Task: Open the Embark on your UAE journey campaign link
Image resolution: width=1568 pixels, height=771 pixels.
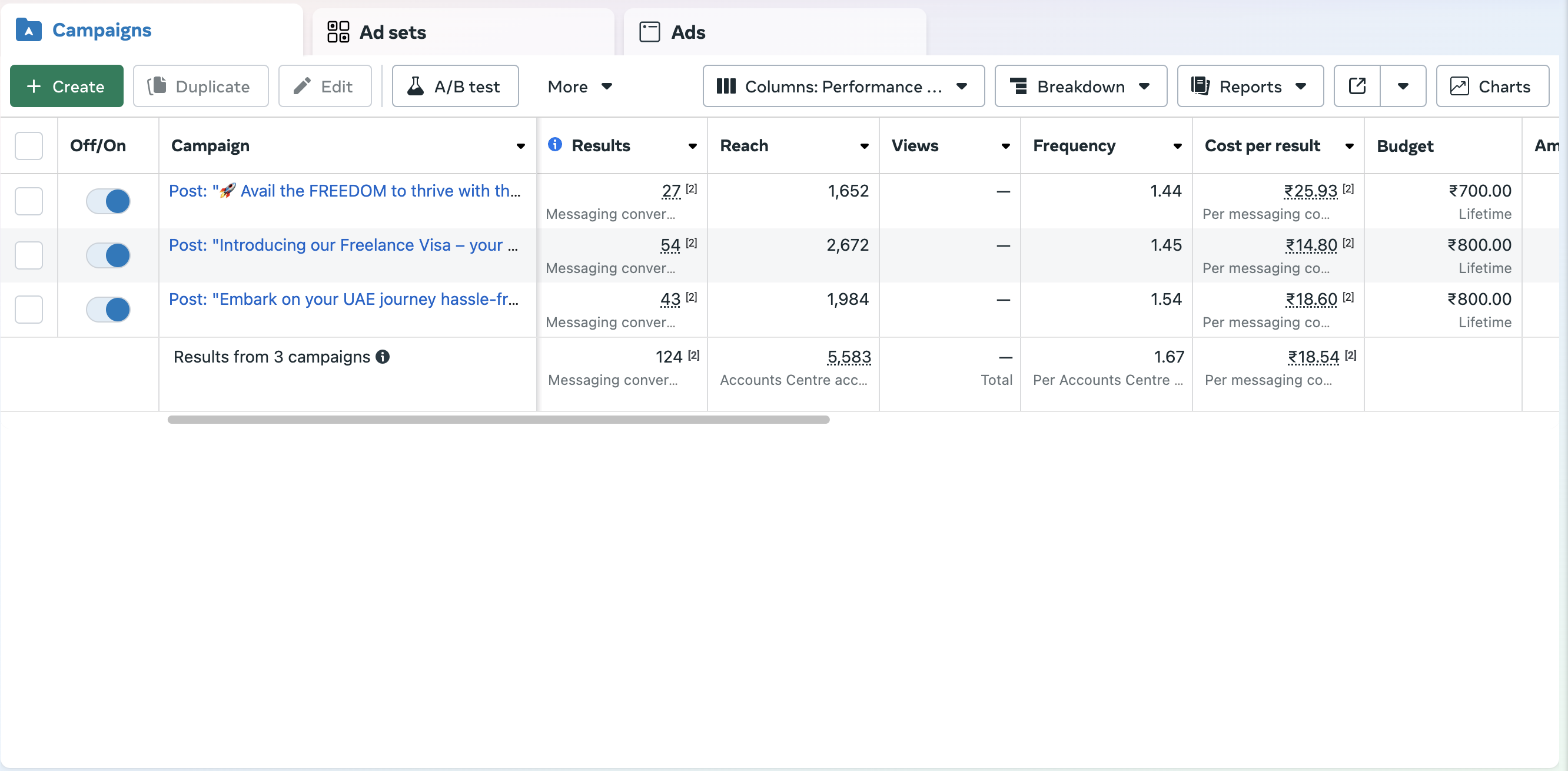Action: click(343, 299)
